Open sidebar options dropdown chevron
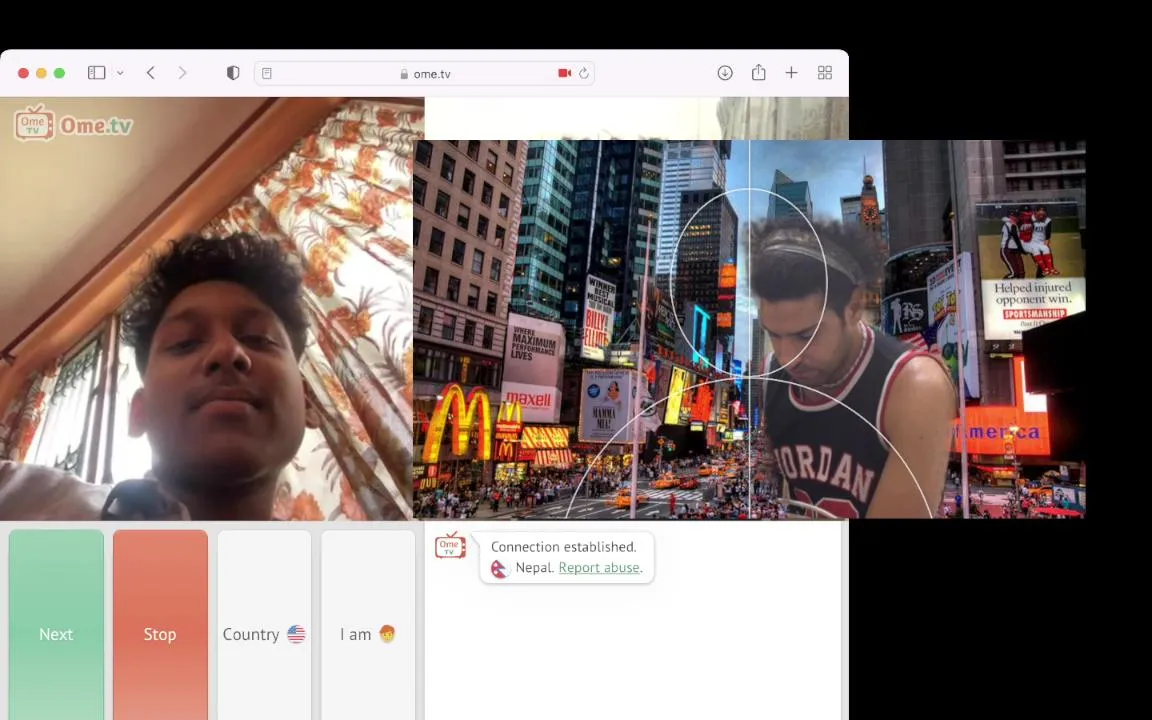 120,73
